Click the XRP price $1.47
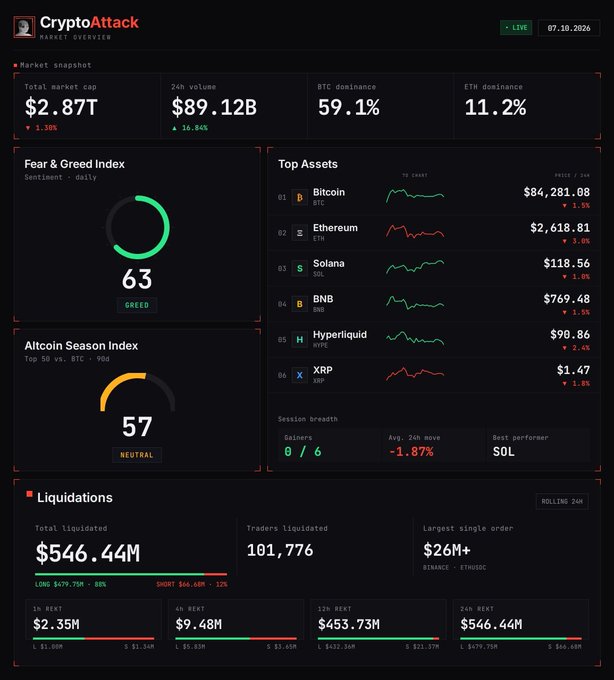 (x=573, y=370)
